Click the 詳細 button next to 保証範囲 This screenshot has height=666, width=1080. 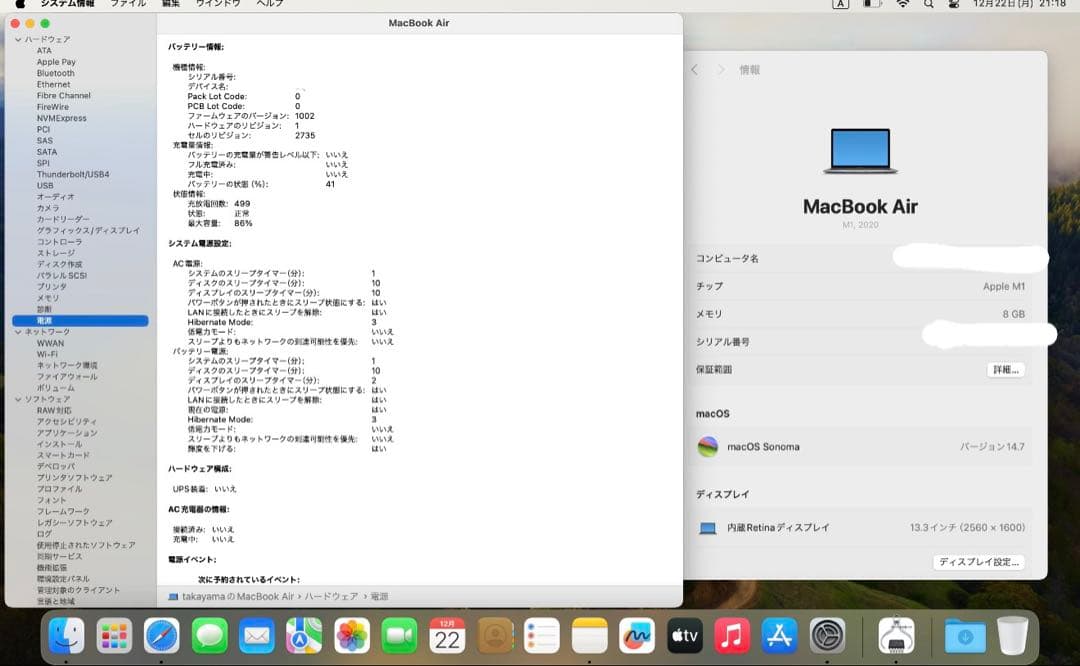click(1007, 369)
